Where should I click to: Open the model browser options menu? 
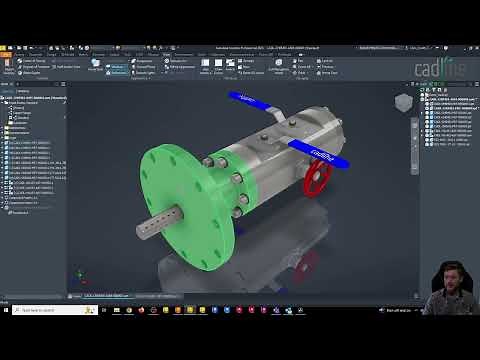[63, 84]
